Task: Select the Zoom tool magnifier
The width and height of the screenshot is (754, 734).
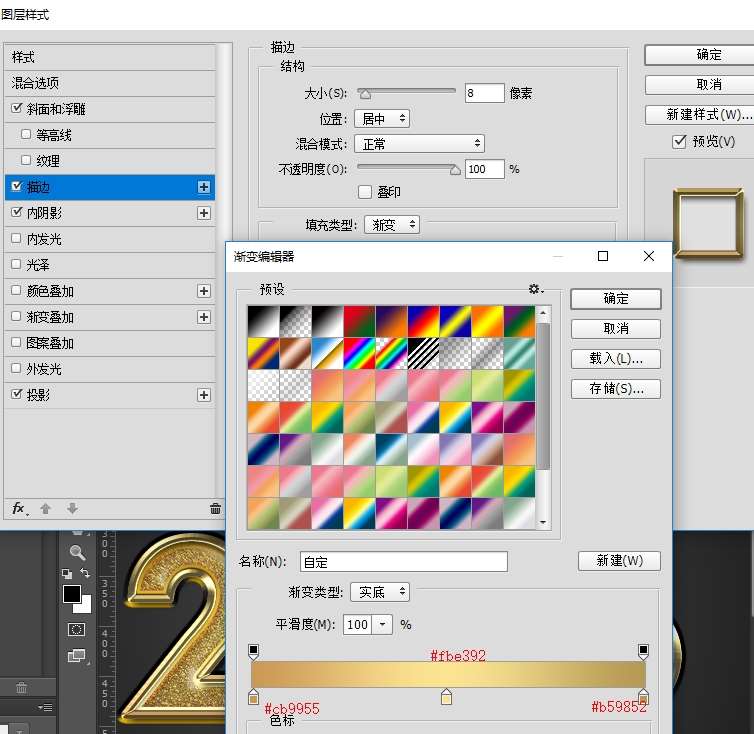Action: click(77, 552)
